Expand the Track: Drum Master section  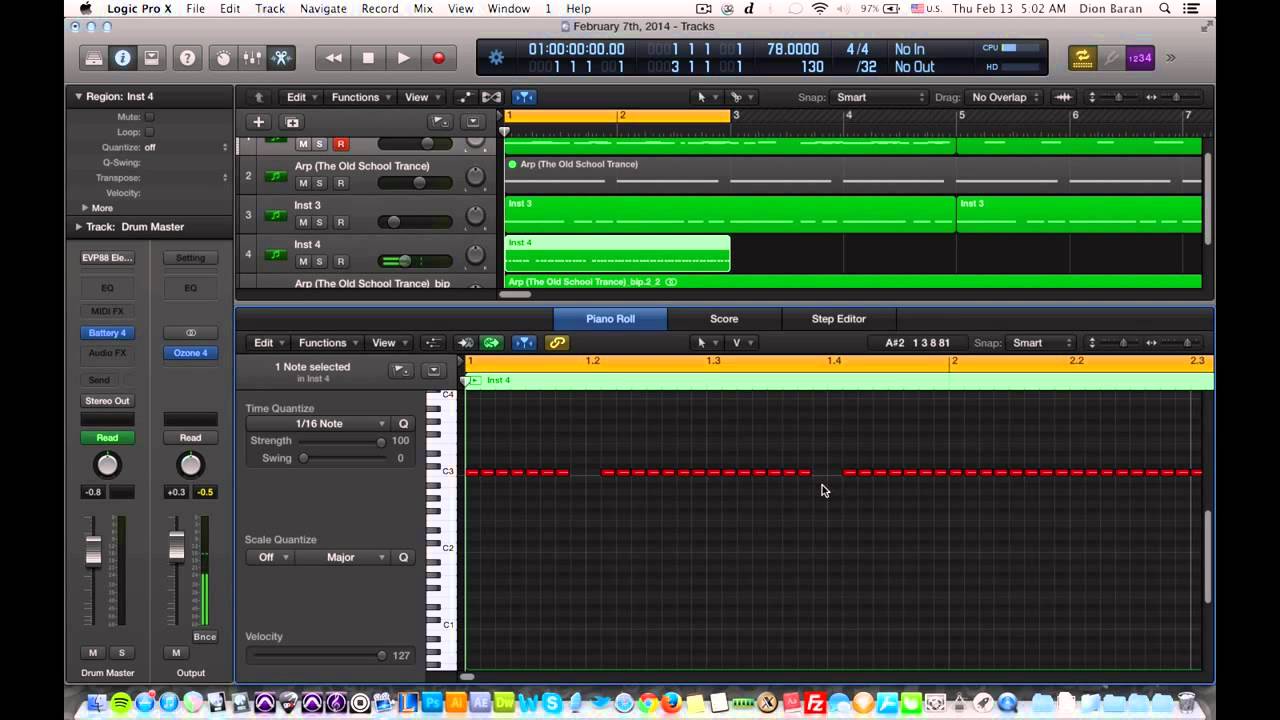78,227
